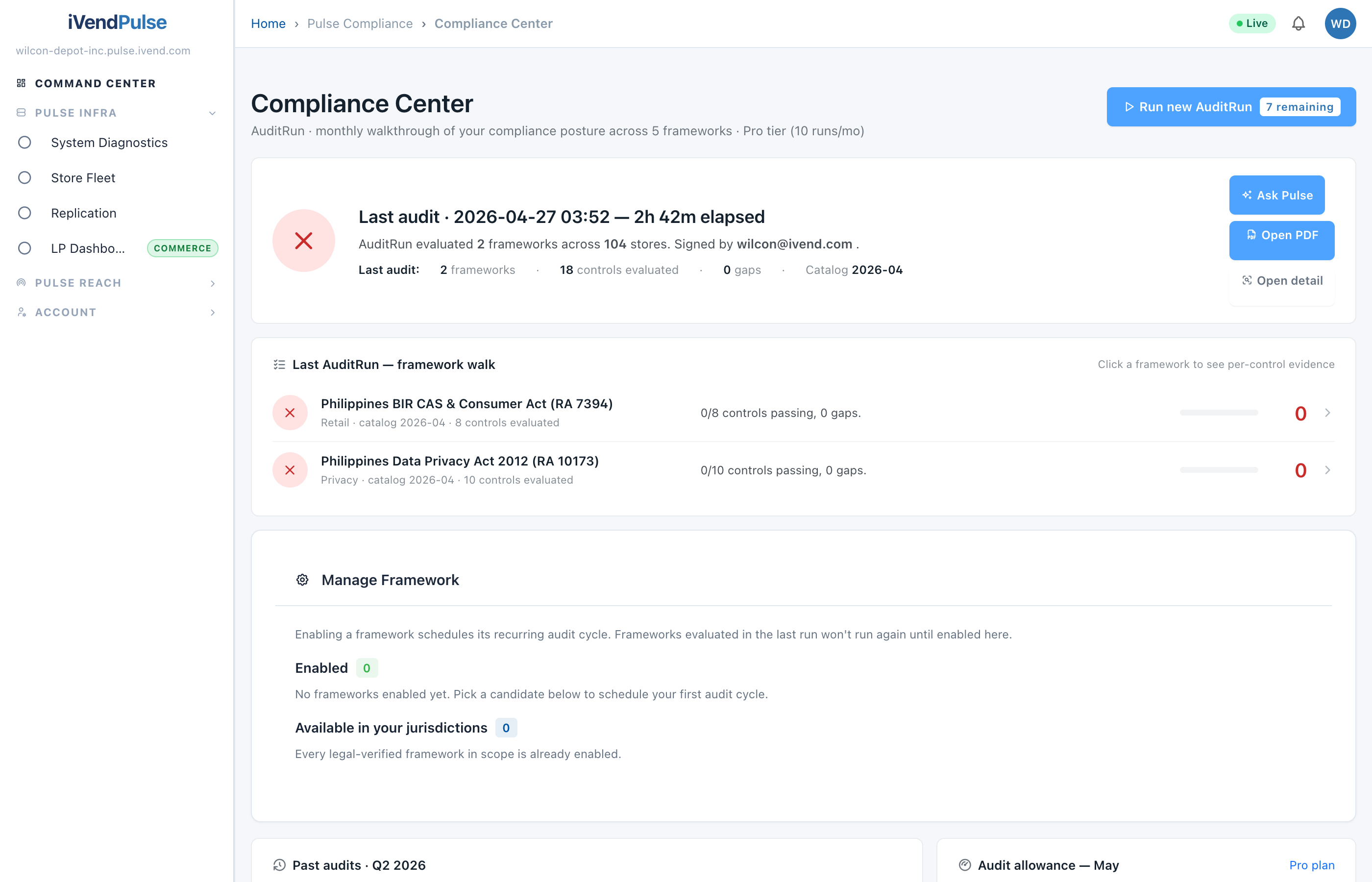The height and width of the screenshot is (882, 1372).
Task: Click the 'Catalog 2026-04' text
Action: click(854, 270)
